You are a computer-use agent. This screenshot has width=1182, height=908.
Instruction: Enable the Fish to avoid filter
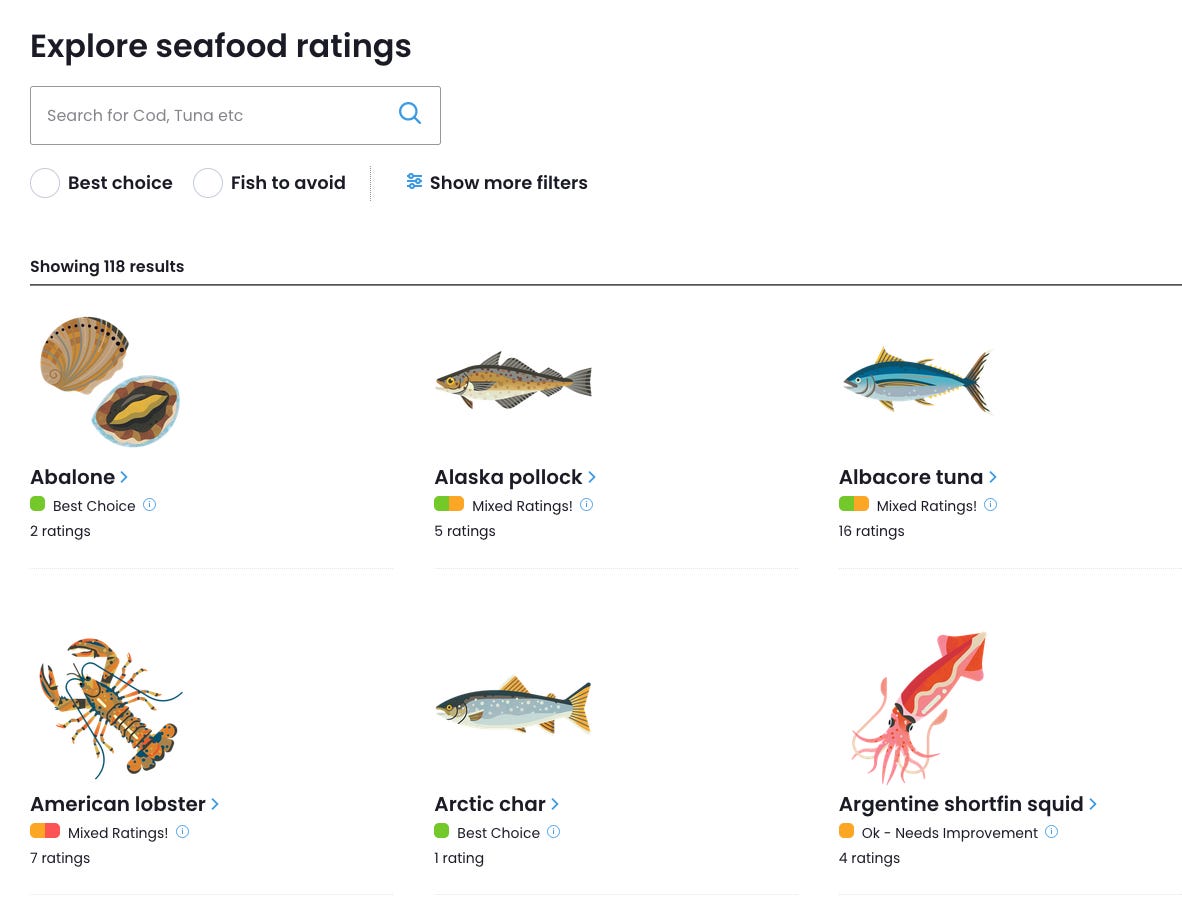coord(208,183)
